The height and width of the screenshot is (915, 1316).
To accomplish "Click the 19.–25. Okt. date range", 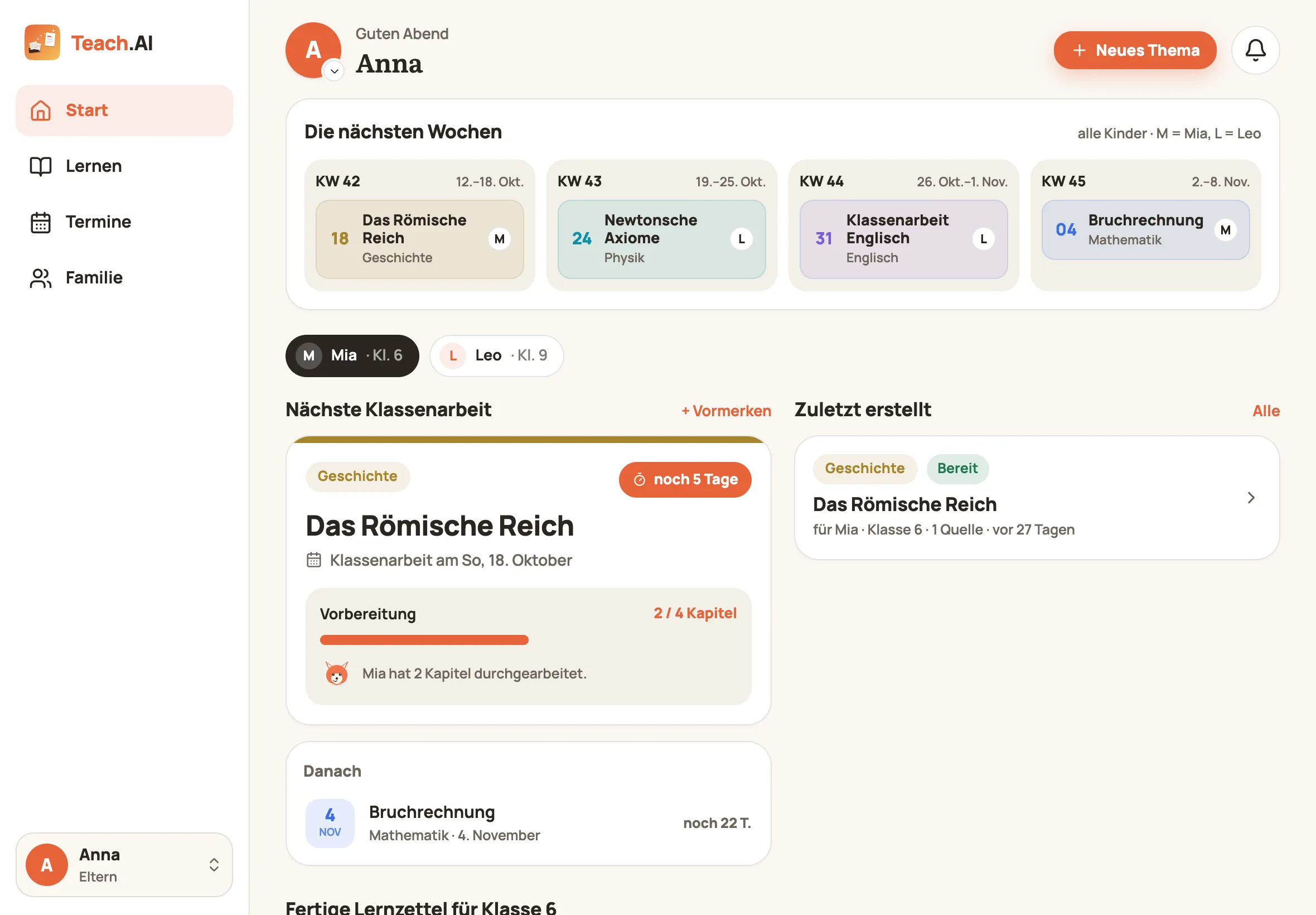I will (730, 182).
